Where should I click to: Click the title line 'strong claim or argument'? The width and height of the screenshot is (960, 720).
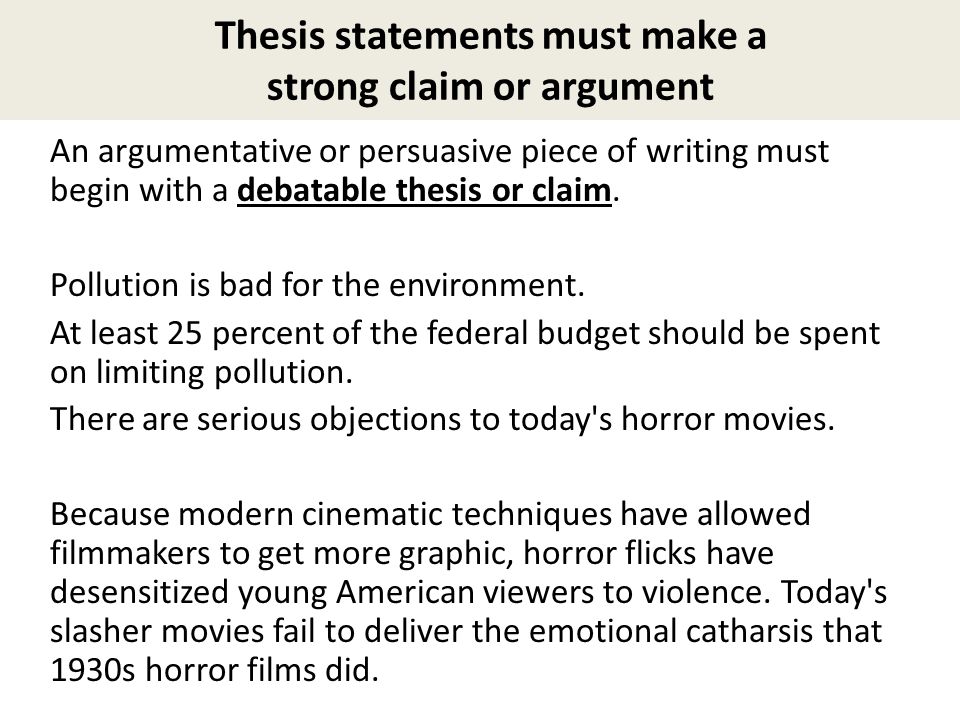click(490, 87)
